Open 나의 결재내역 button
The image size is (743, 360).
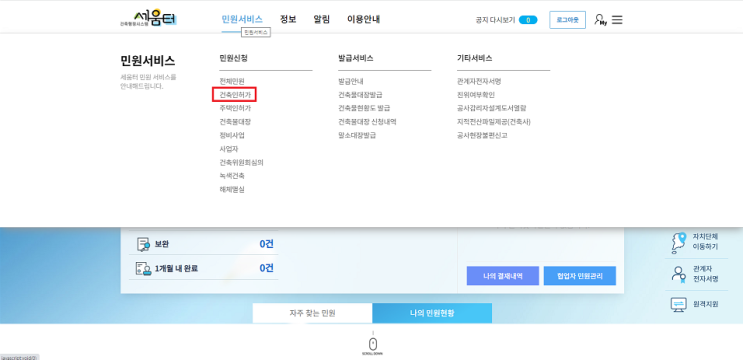tap(503, 276)
